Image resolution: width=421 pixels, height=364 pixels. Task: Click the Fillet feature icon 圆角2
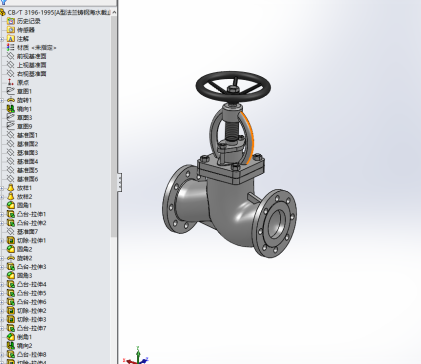[x=11, y=249]
